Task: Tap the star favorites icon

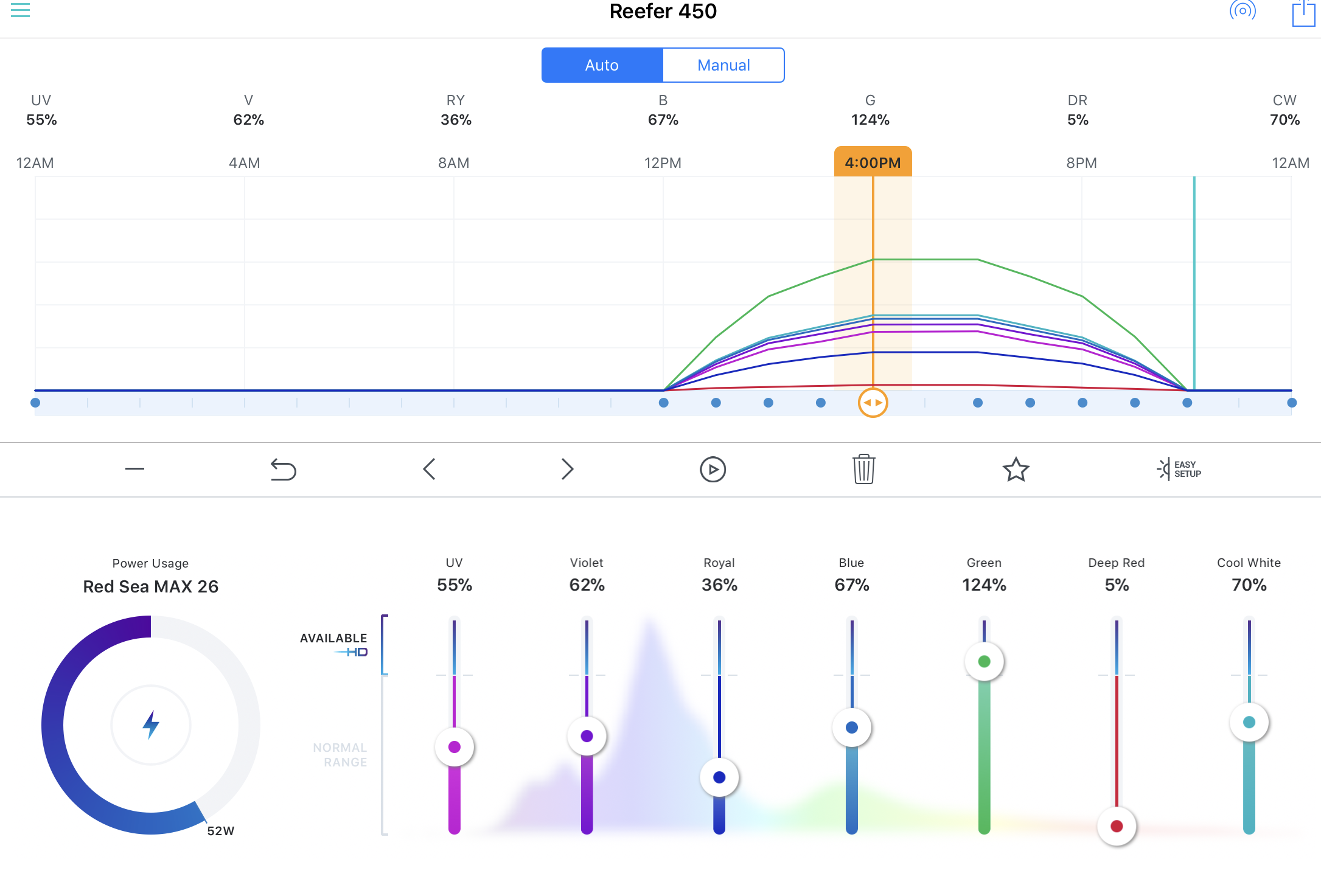Action: coord(1016,469)
